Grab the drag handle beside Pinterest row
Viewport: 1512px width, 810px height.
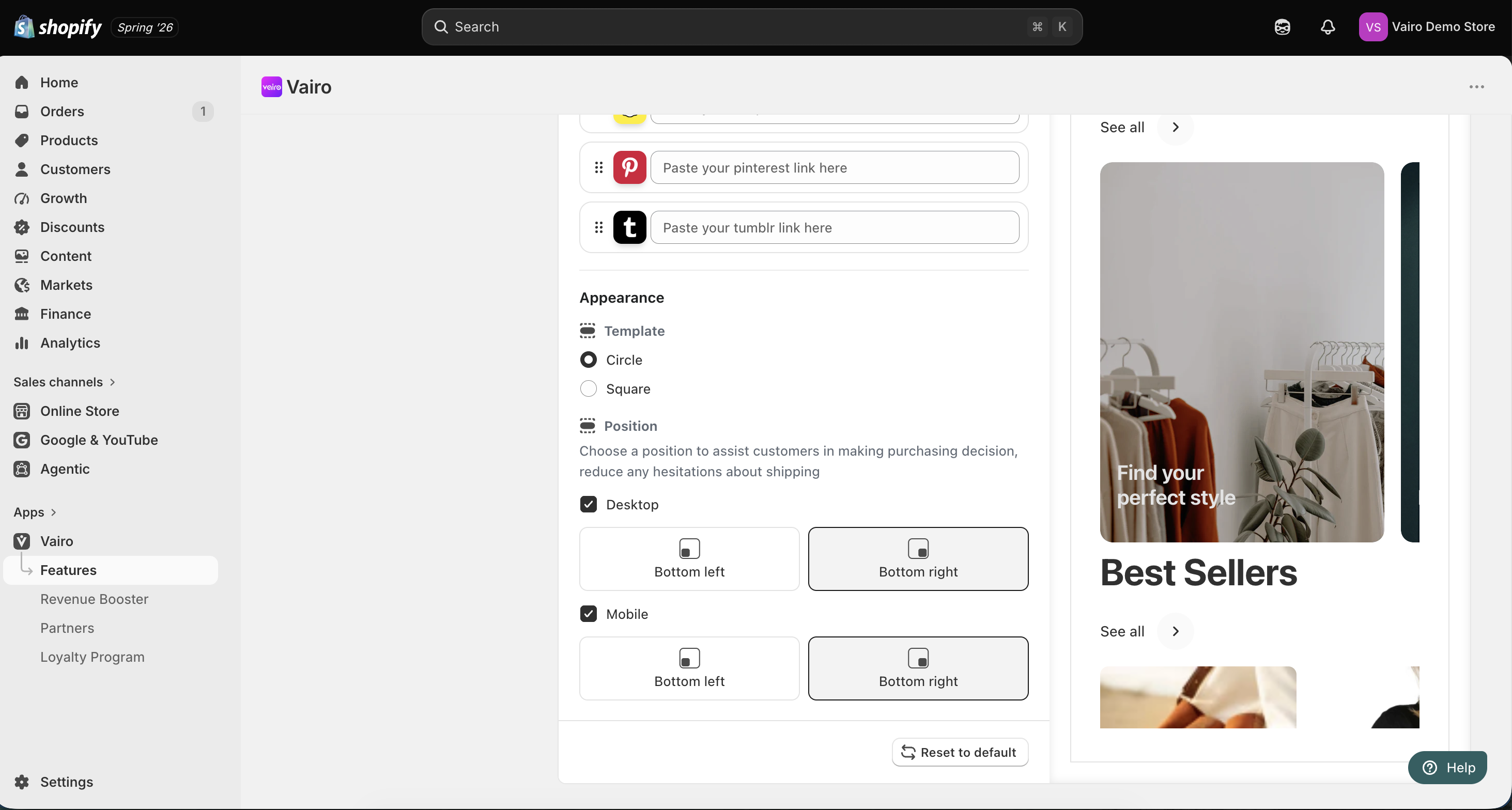click(599, 167)
